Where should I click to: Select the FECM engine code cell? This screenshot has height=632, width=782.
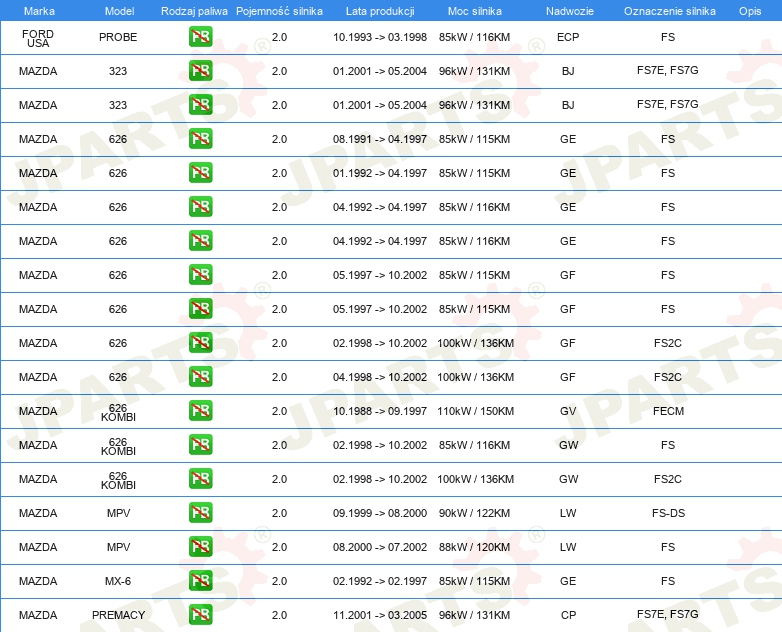coord(668,411)
